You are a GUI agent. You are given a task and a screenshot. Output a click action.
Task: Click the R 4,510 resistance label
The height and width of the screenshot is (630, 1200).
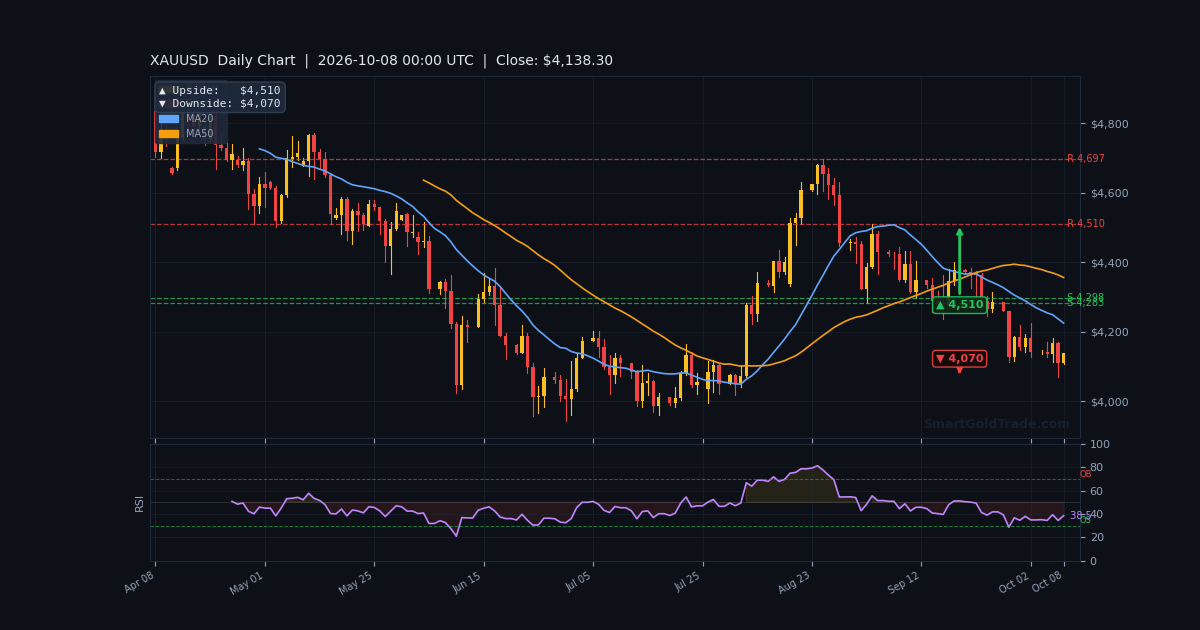(x=1086, y=224)
